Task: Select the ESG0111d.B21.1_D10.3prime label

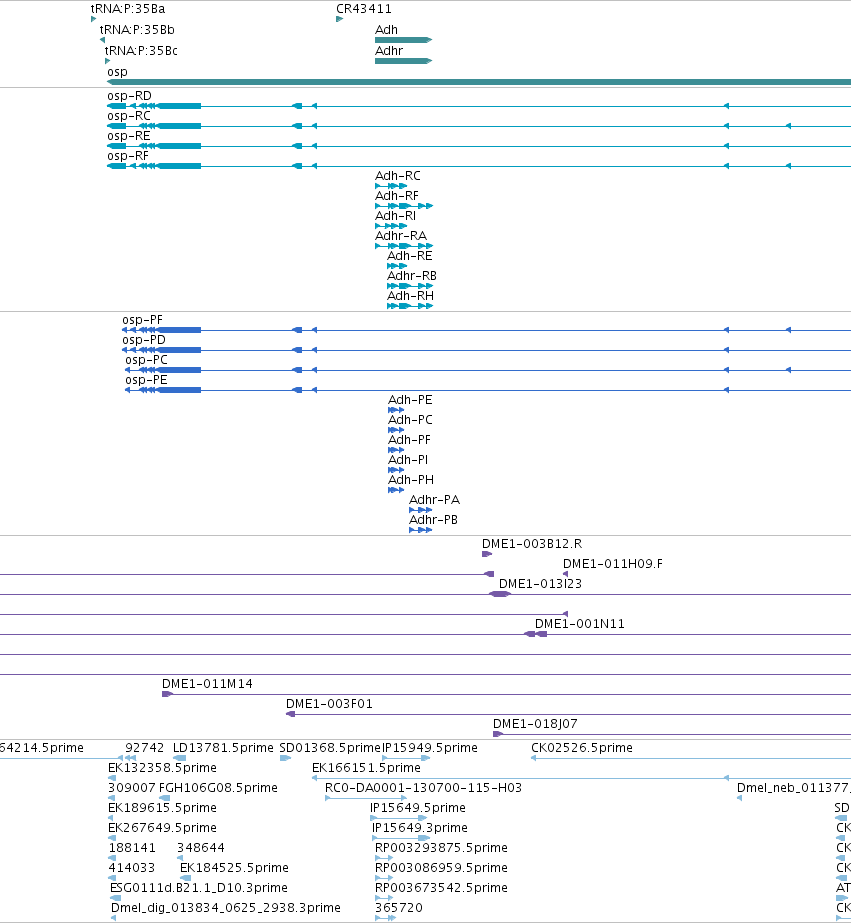Action: [199, 888]
